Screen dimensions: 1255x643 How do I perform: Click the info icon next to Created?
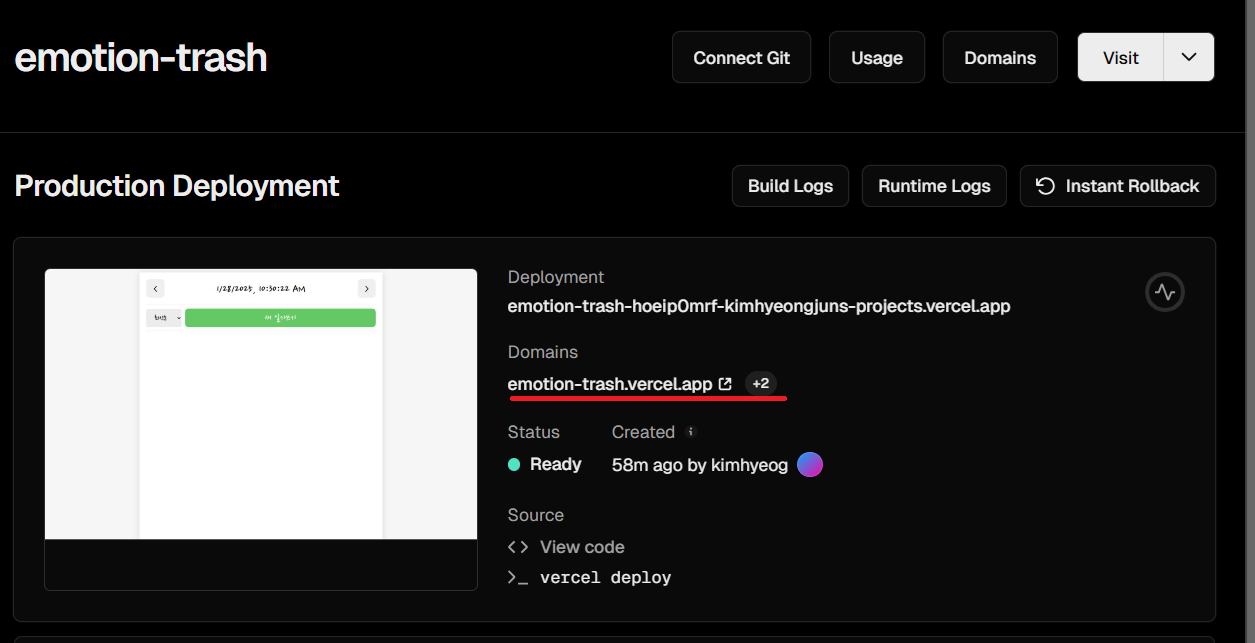point(690,432)
